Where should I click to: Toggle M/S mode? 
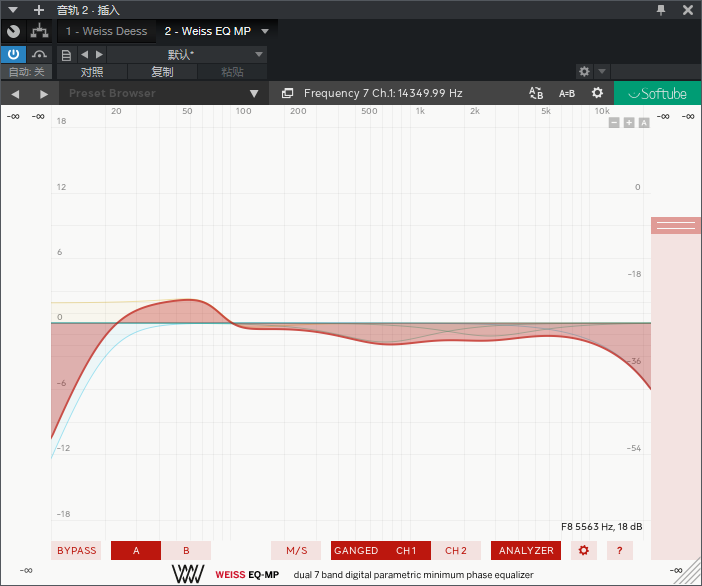point(296,551)
